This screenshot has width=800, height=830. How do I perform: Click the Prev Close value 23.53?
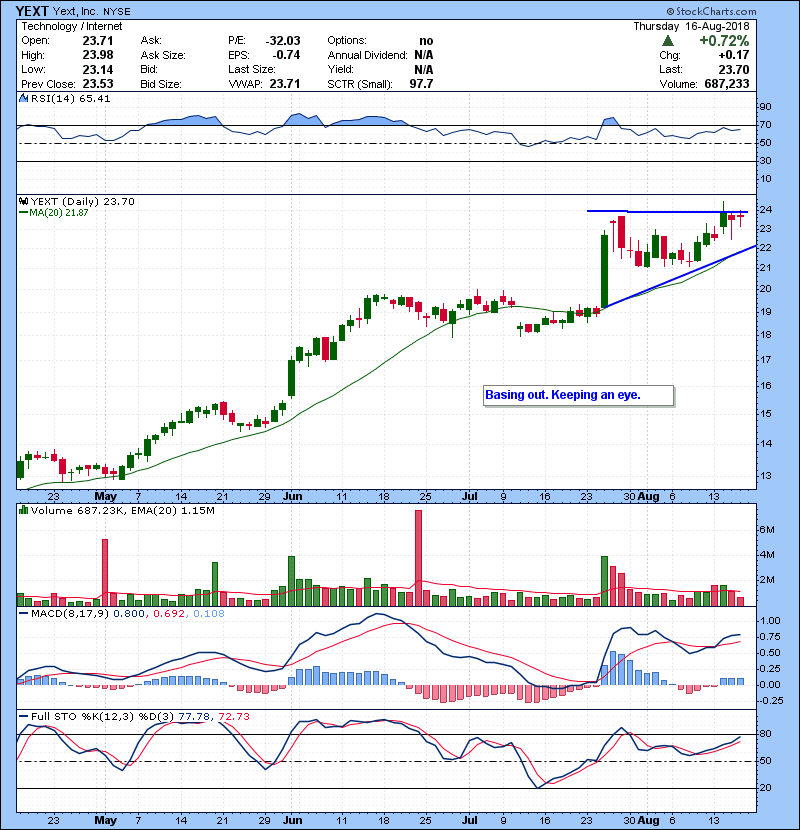[x=98, y=84]
